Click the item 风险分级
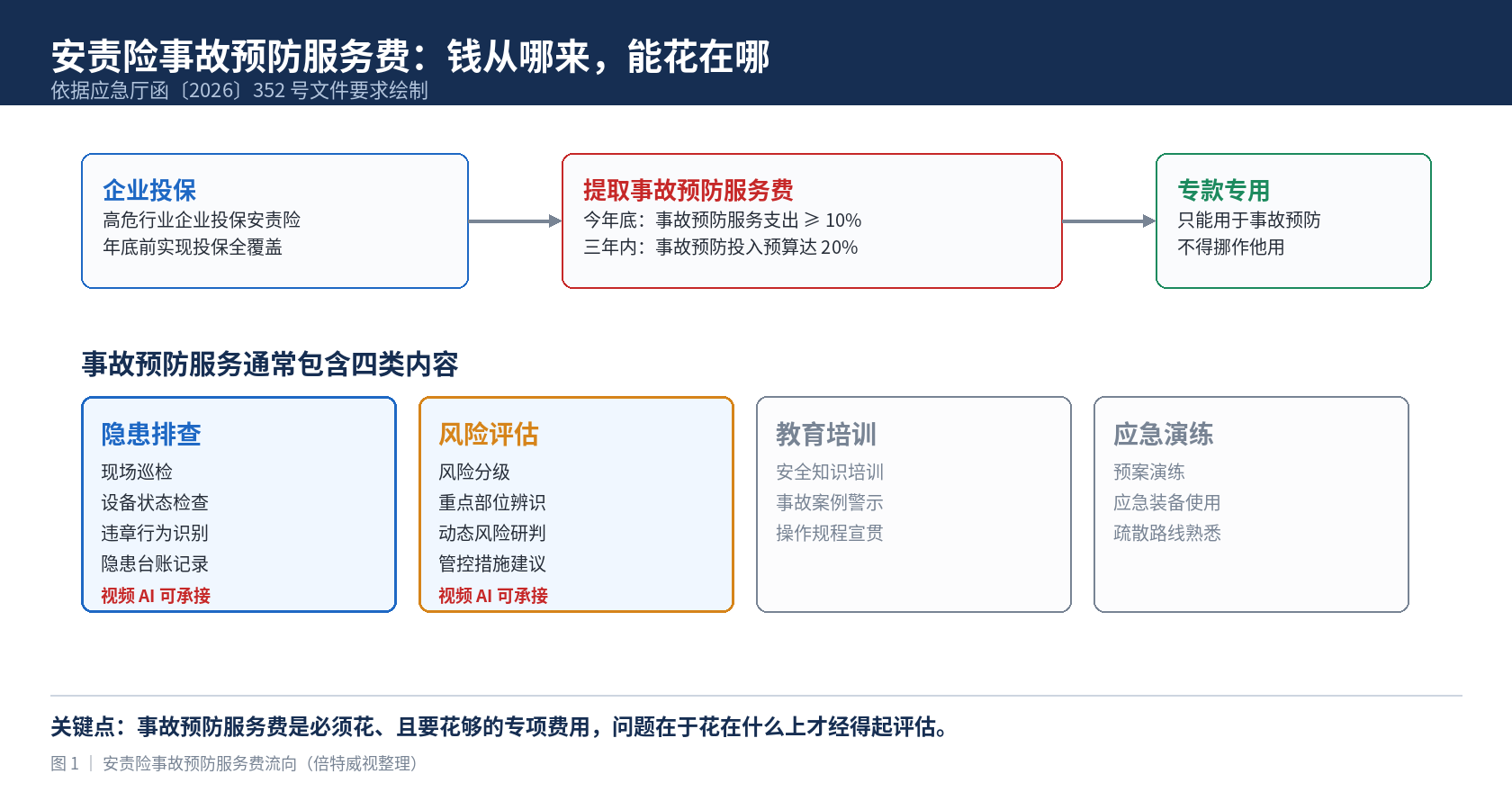 [x=474, y=472]
